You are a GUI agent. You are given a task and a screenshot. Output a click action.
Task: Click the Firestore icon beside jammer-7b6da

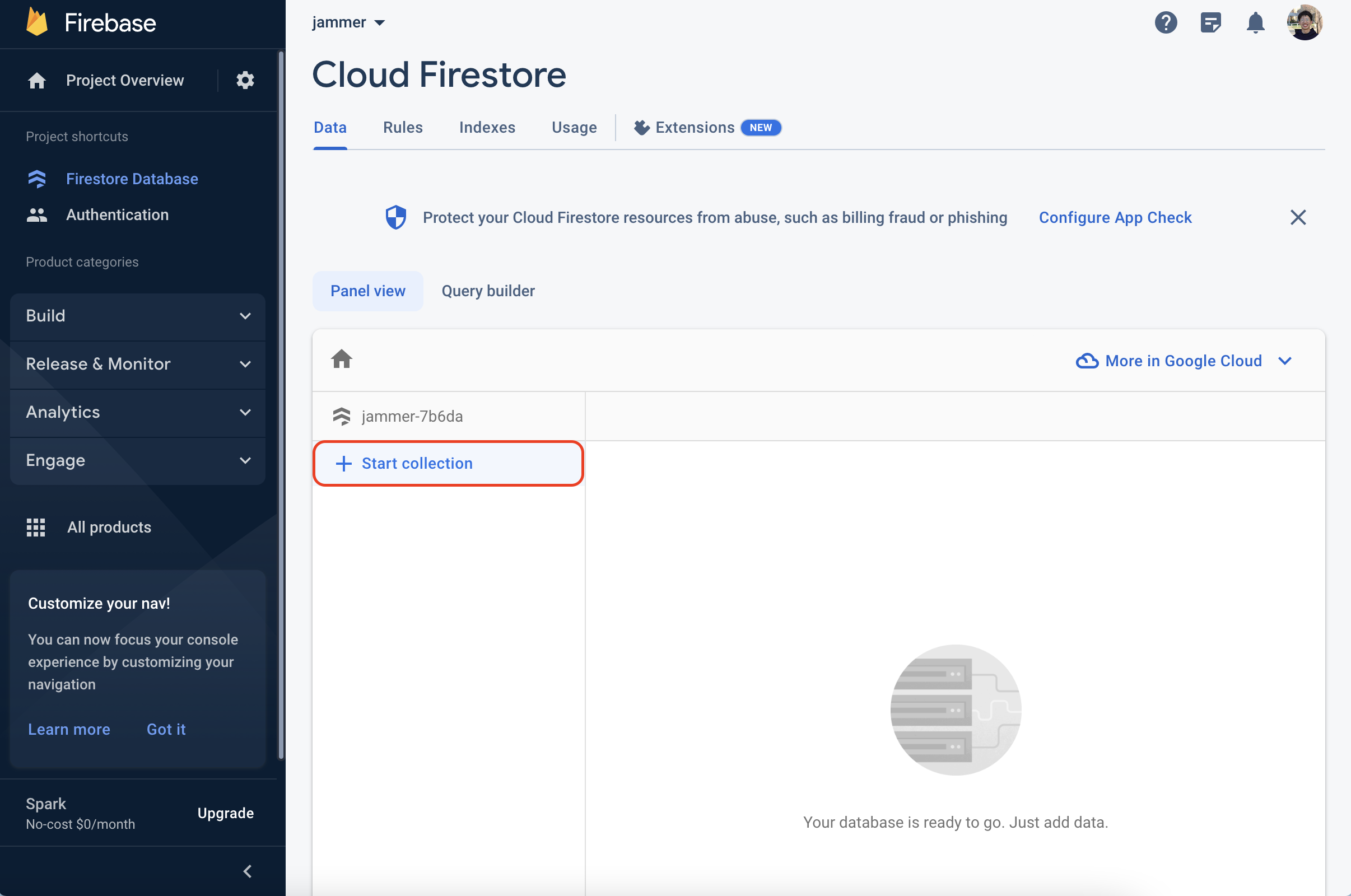342,416
